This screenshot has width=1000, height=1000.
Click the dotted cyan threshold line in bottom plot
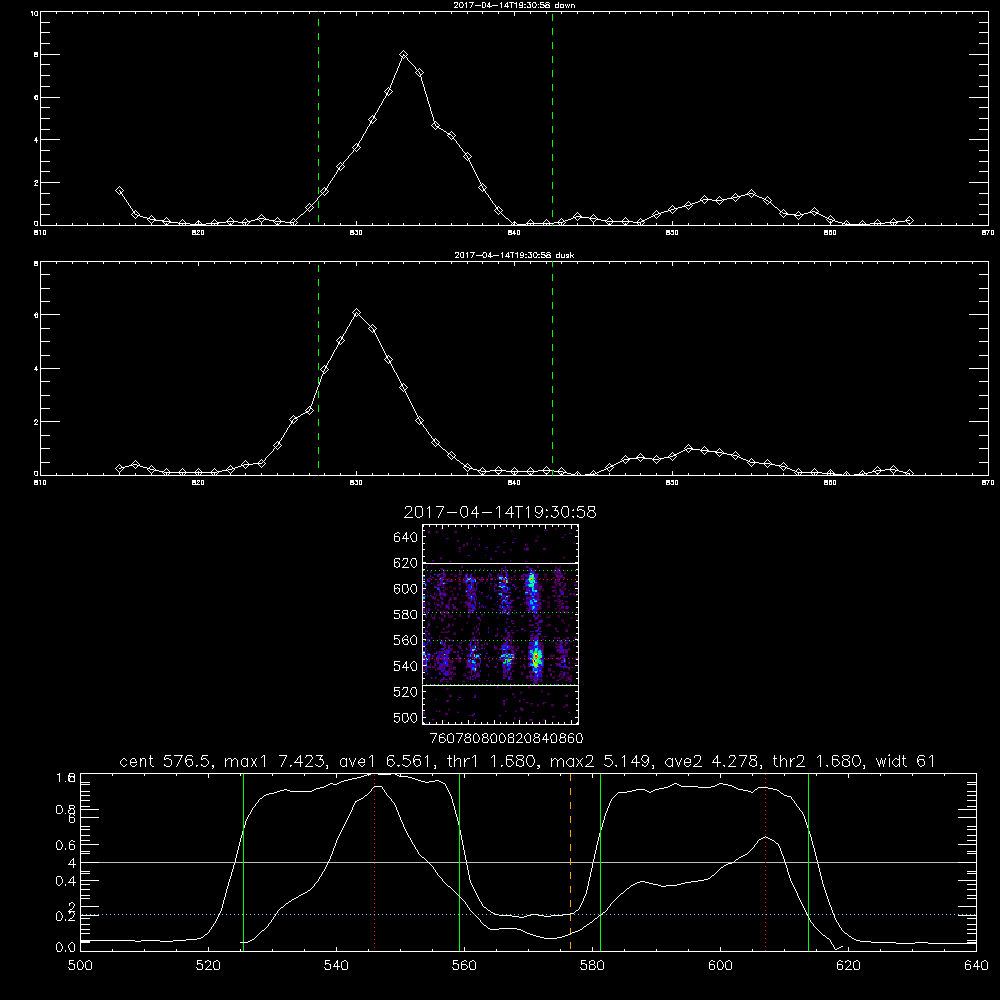point(528,915)
